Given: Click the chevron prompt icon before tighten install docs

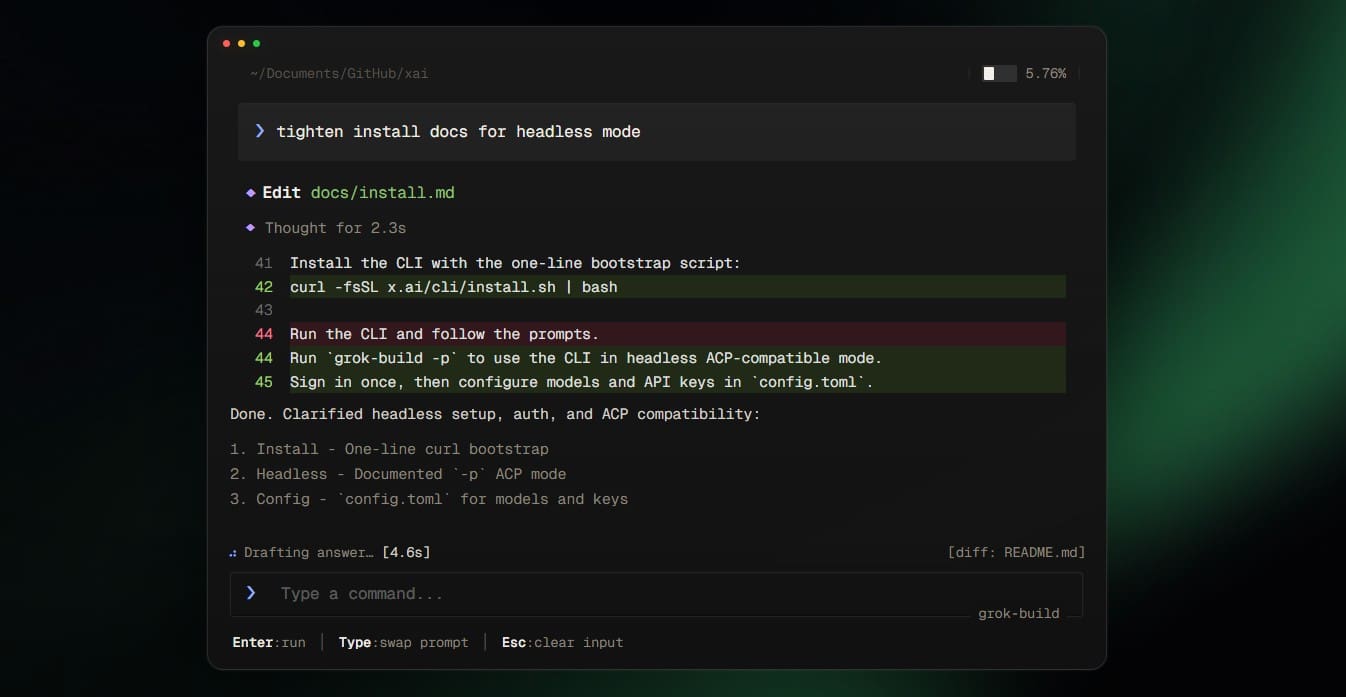Looking at the screenshot, I should coord(260,131).
